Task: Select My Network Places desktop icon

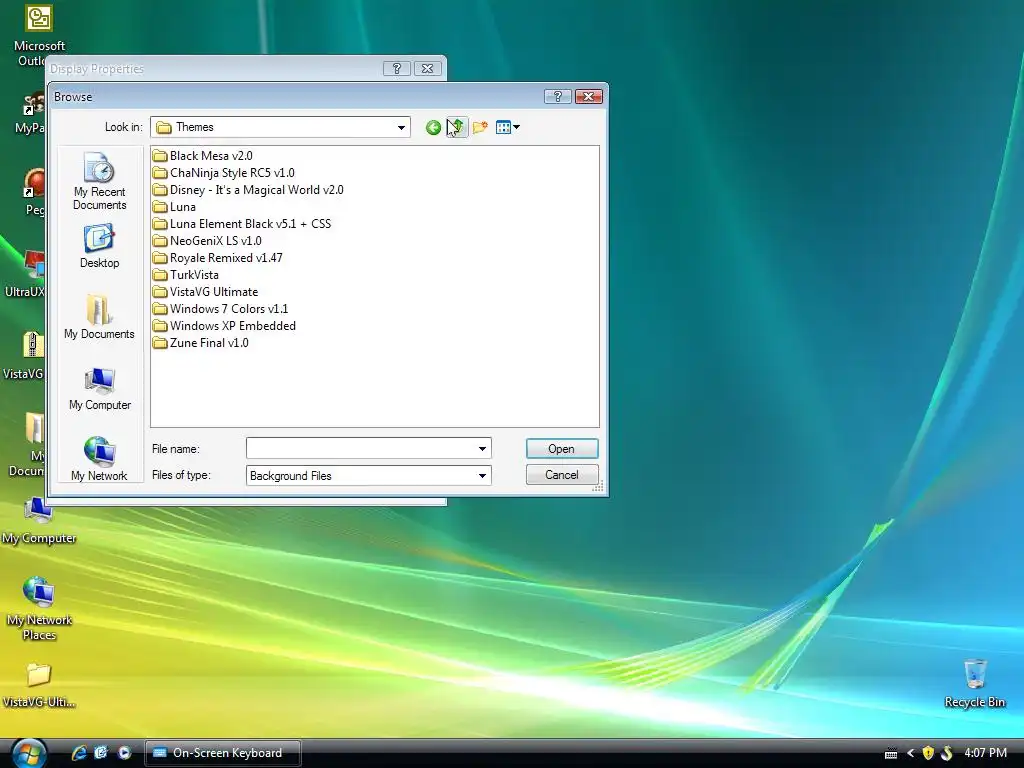Action: (39, 609)
